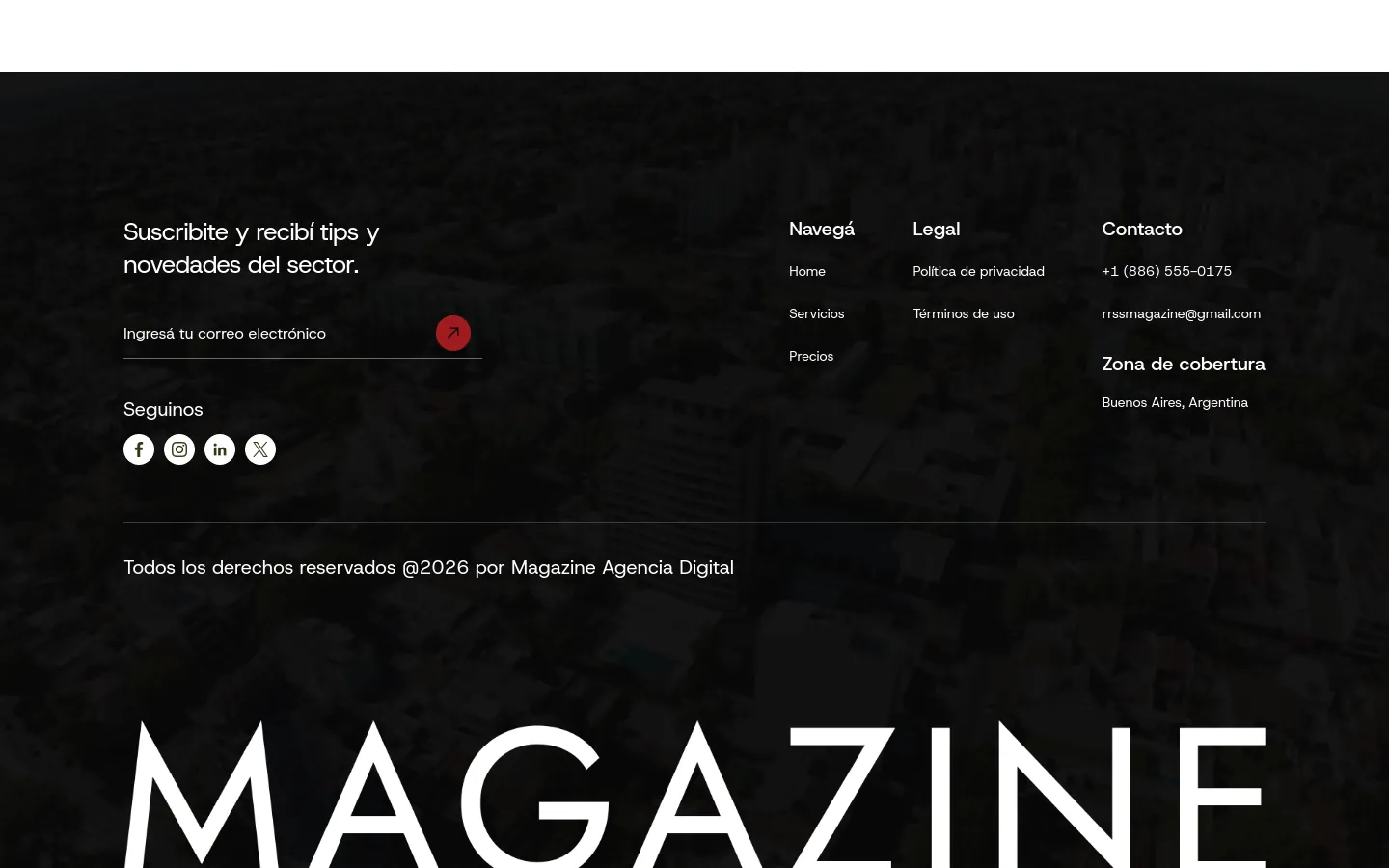
Task: Select the Zona de cobertura heading
Action: point(1184,364)
